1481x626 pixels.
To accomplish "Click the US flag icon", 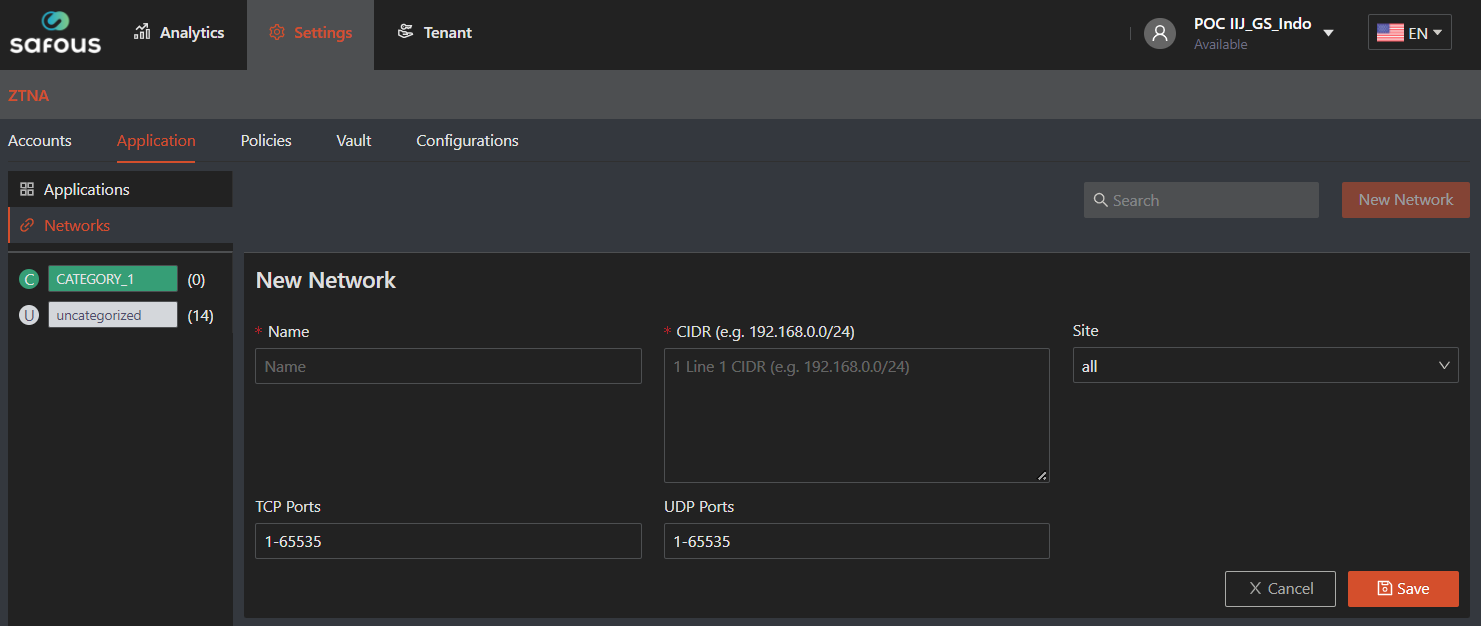I will point(1389,33).
